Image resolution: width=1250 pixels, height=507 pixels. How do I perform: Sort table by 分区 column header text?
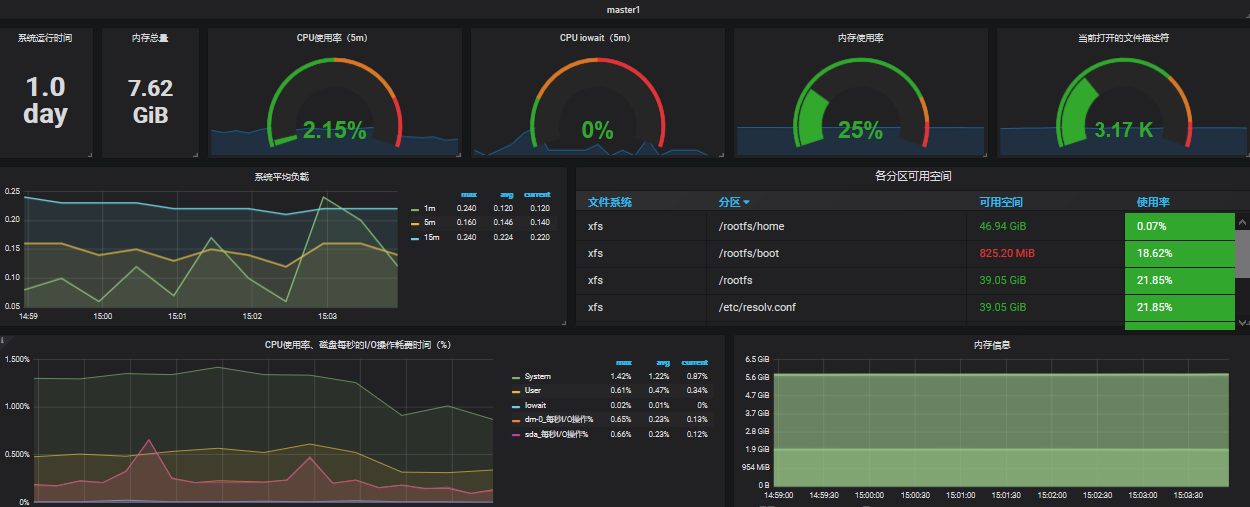point(729,202)
